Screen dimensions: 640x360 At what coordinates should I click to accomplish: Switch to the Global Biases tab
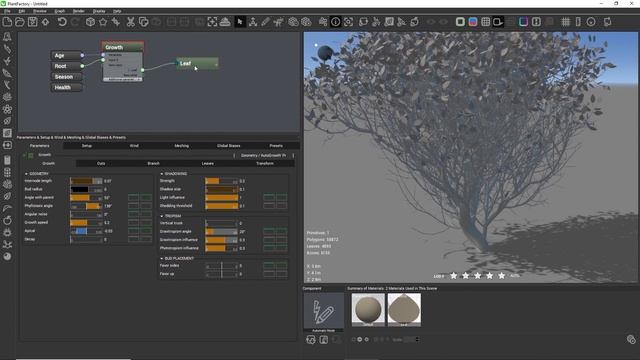tap(229, 146)
